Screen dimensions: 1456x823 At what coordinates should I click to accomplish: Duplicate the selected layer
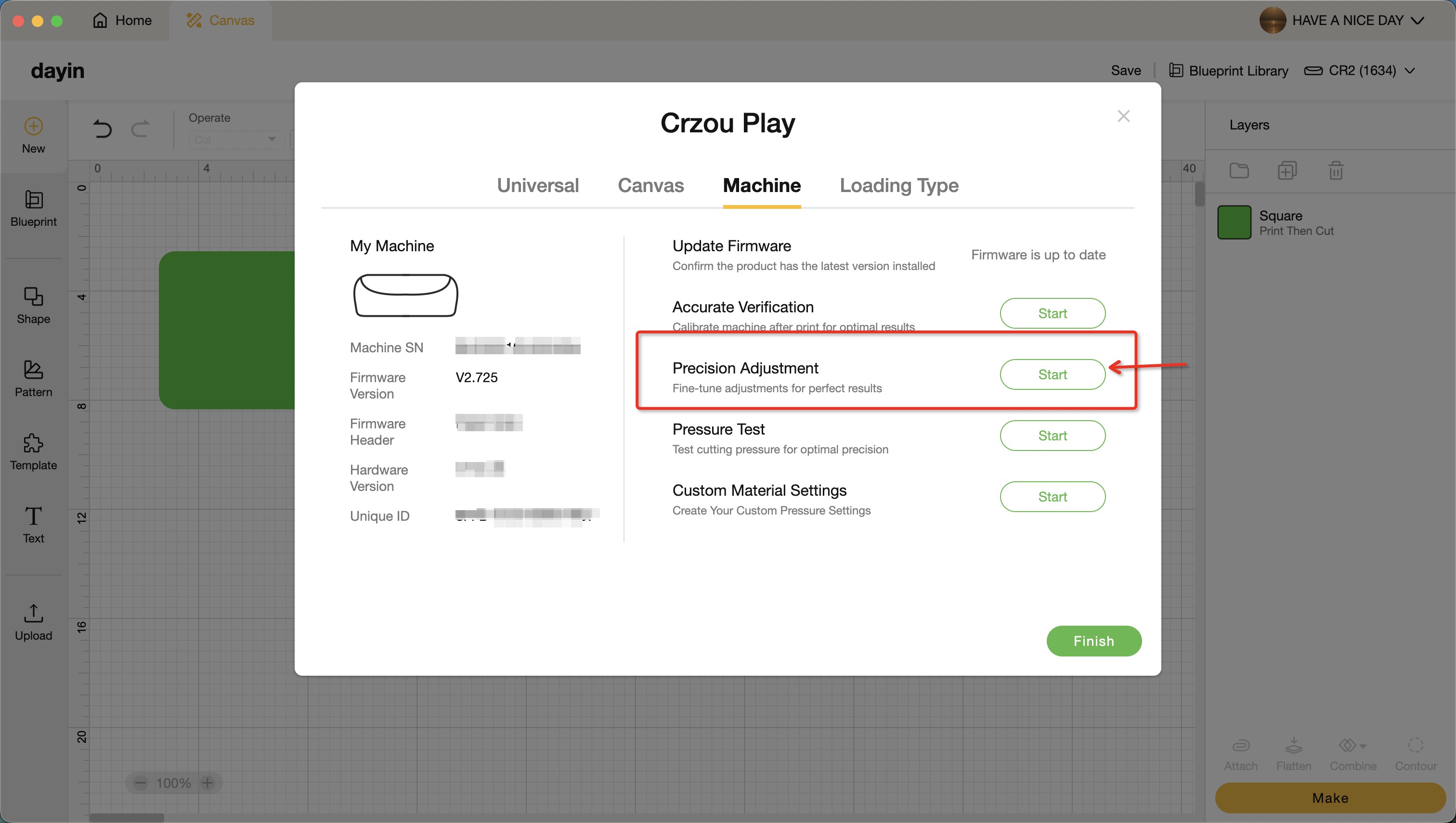coord(1287,170)
